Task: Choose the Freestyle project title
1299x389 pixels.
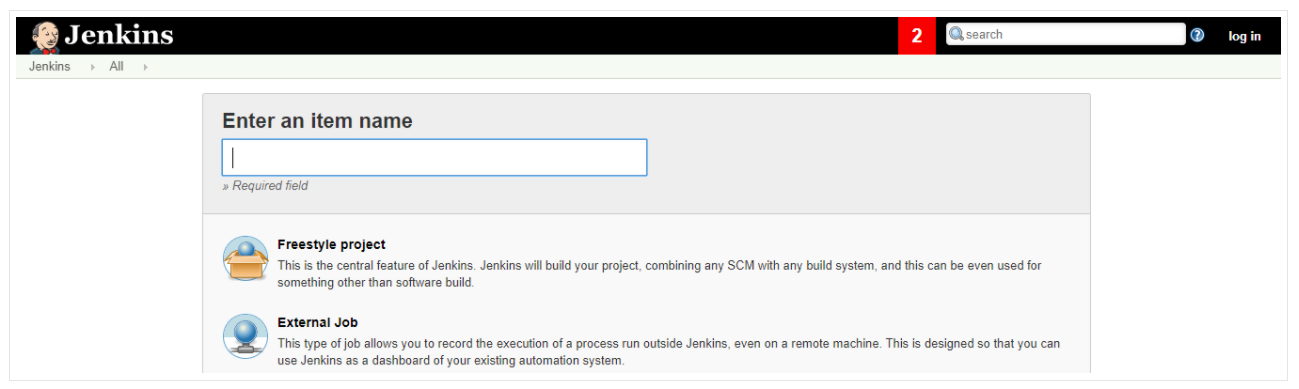Action: click(x=331, y=244)
